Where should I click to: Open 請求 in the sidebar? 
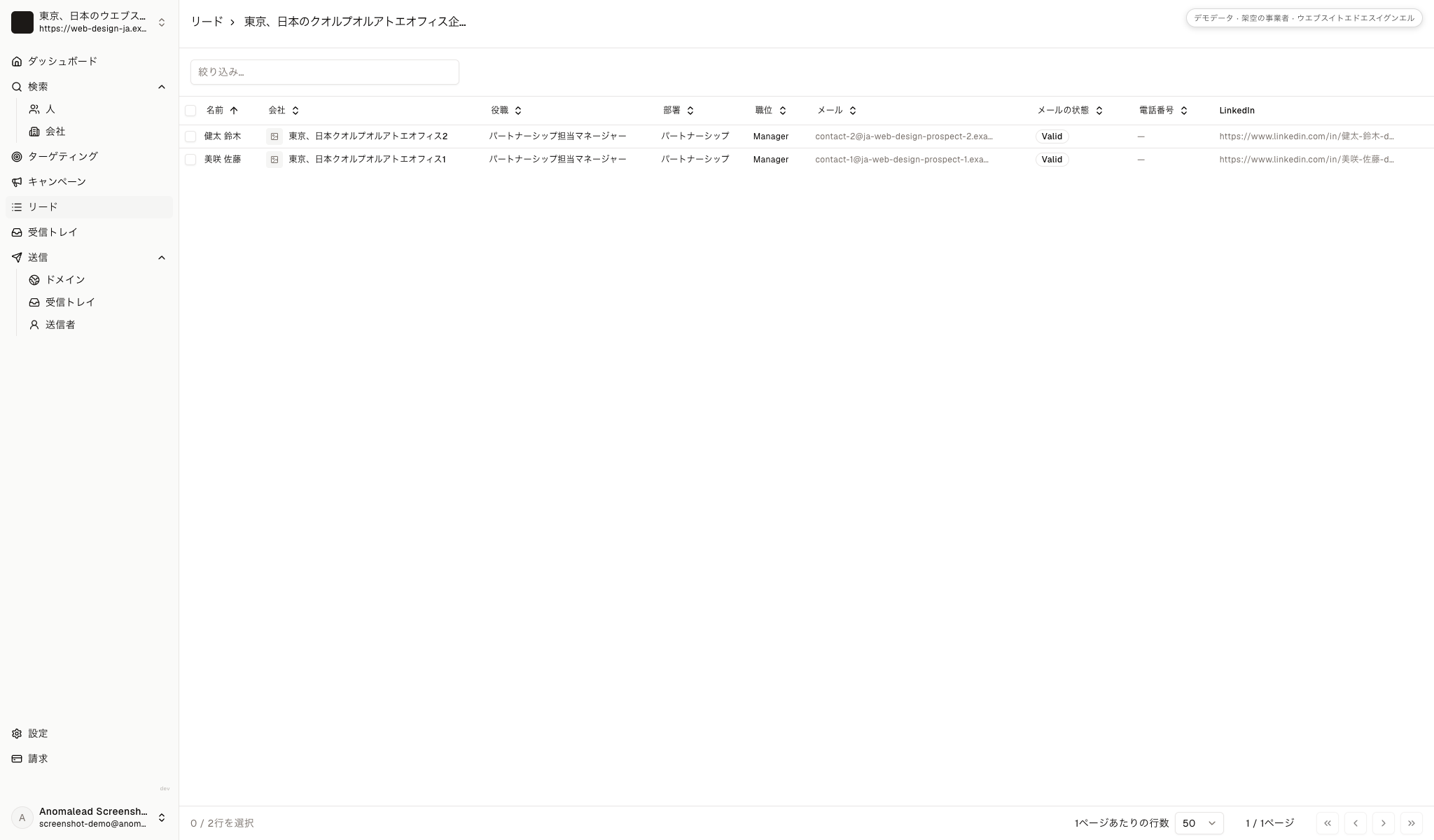tap(89, 759)
